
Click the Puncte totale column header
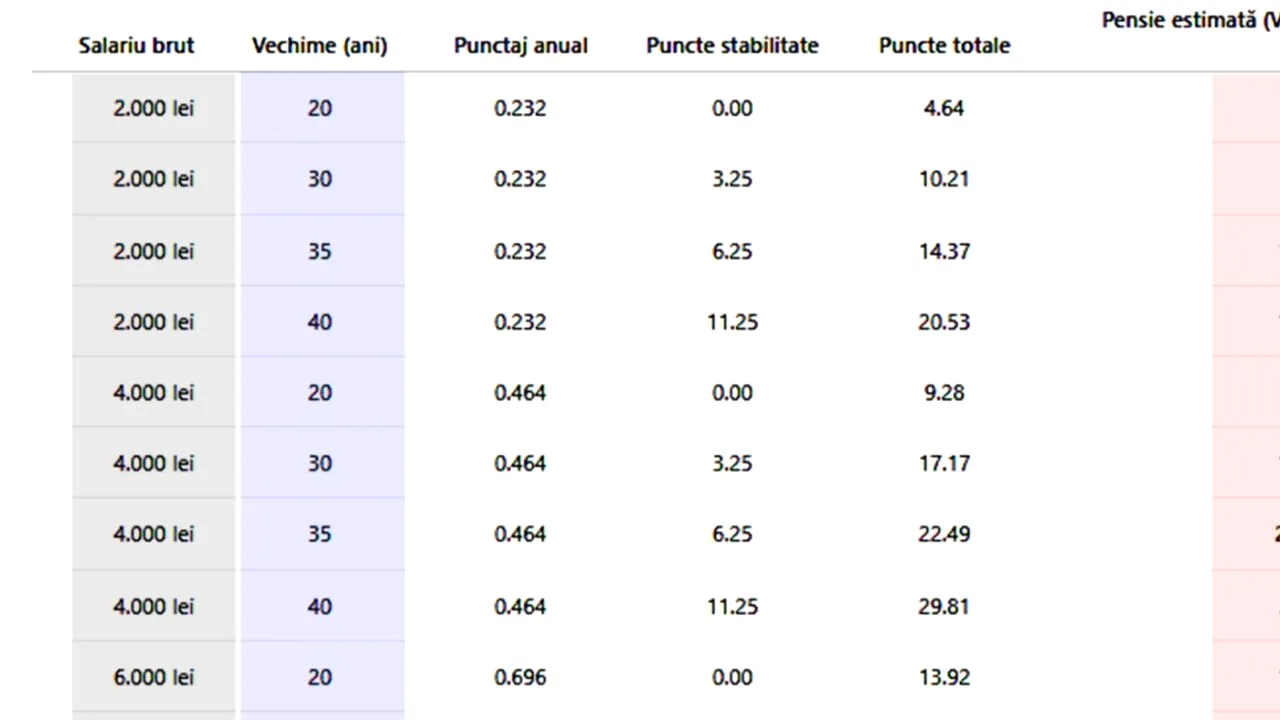pyautogui.click(x=944, y=45)
